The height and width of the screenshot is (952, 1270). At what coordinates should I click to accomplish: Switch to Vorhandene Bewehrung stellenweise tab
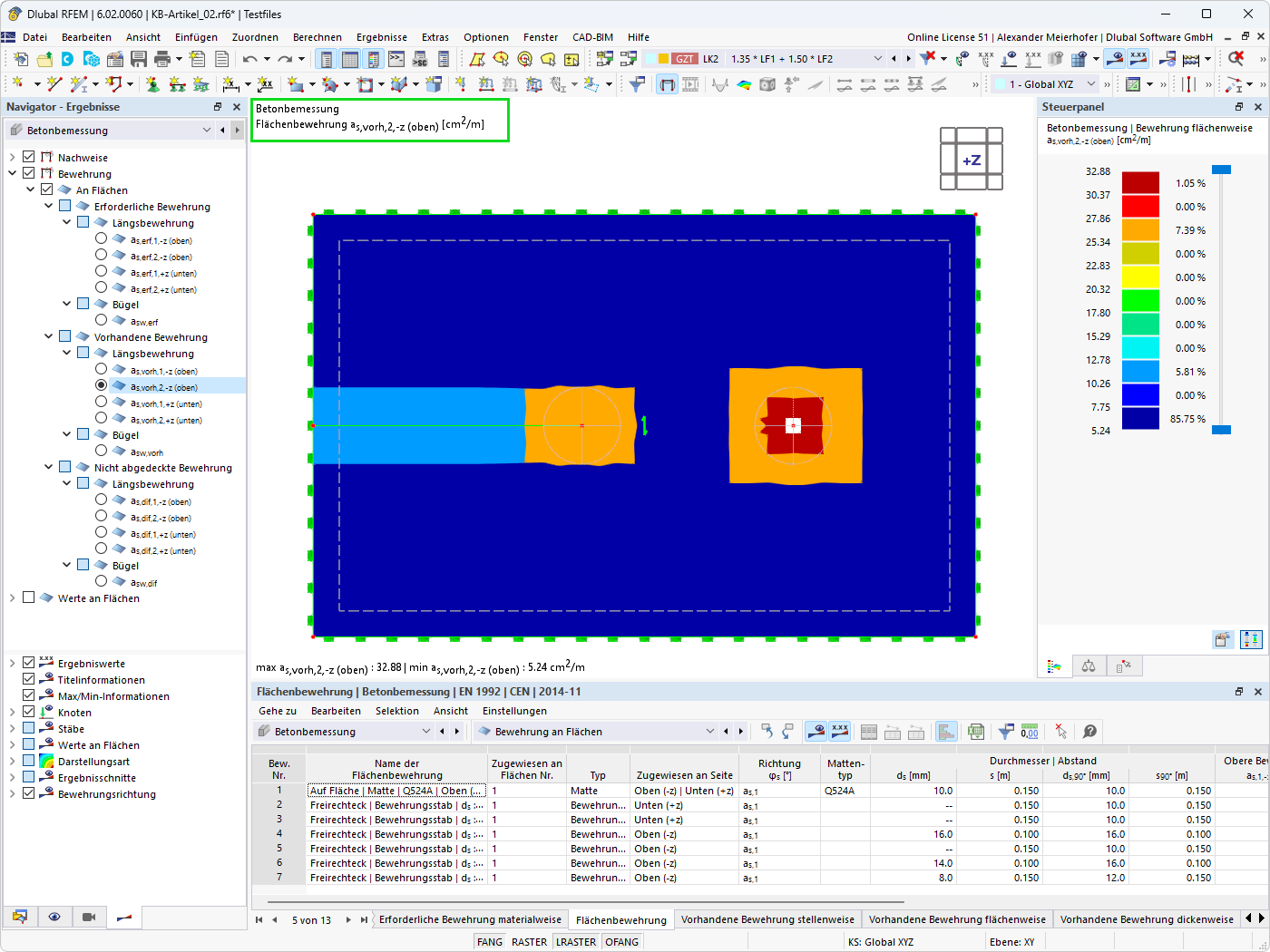pos(767,919)
